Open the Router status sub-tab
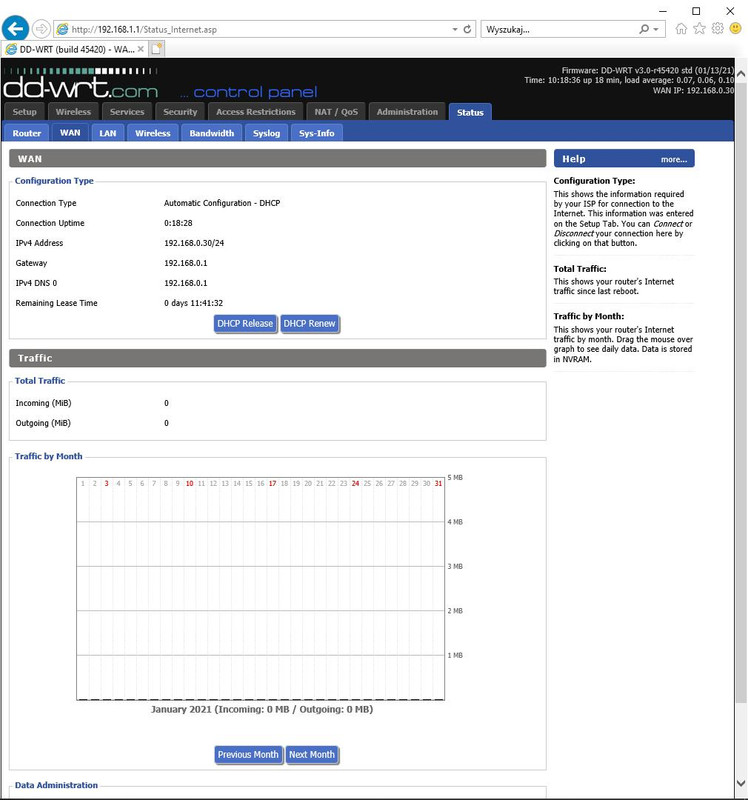Image resolution: width=748 pixels, height=800 pixels. tap(27, 133)
